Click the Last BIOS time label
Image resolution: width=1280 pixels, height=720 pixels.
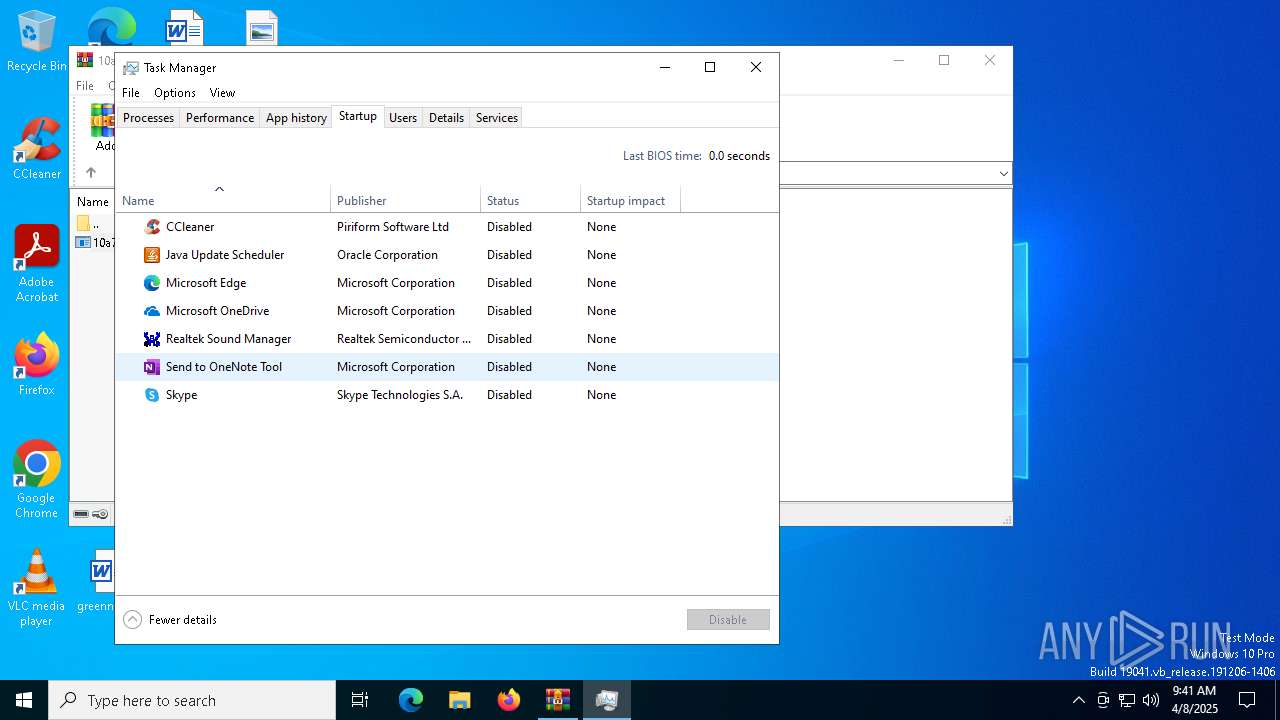[x=662, y=156]
